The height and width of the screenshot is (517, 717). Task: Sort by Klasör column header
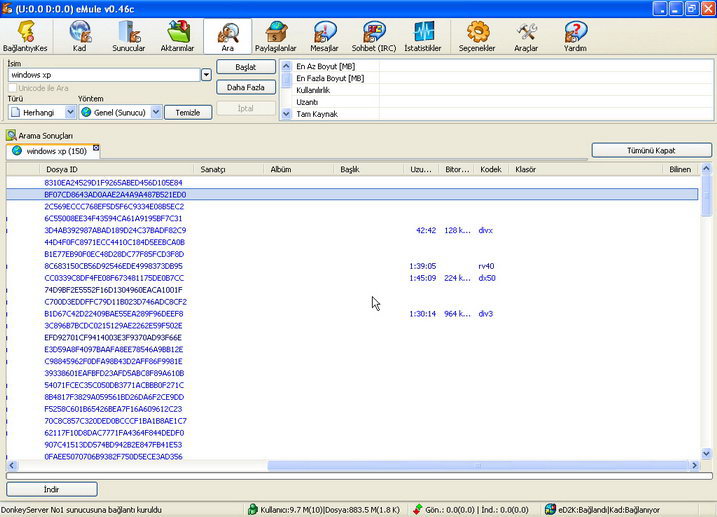586,169
